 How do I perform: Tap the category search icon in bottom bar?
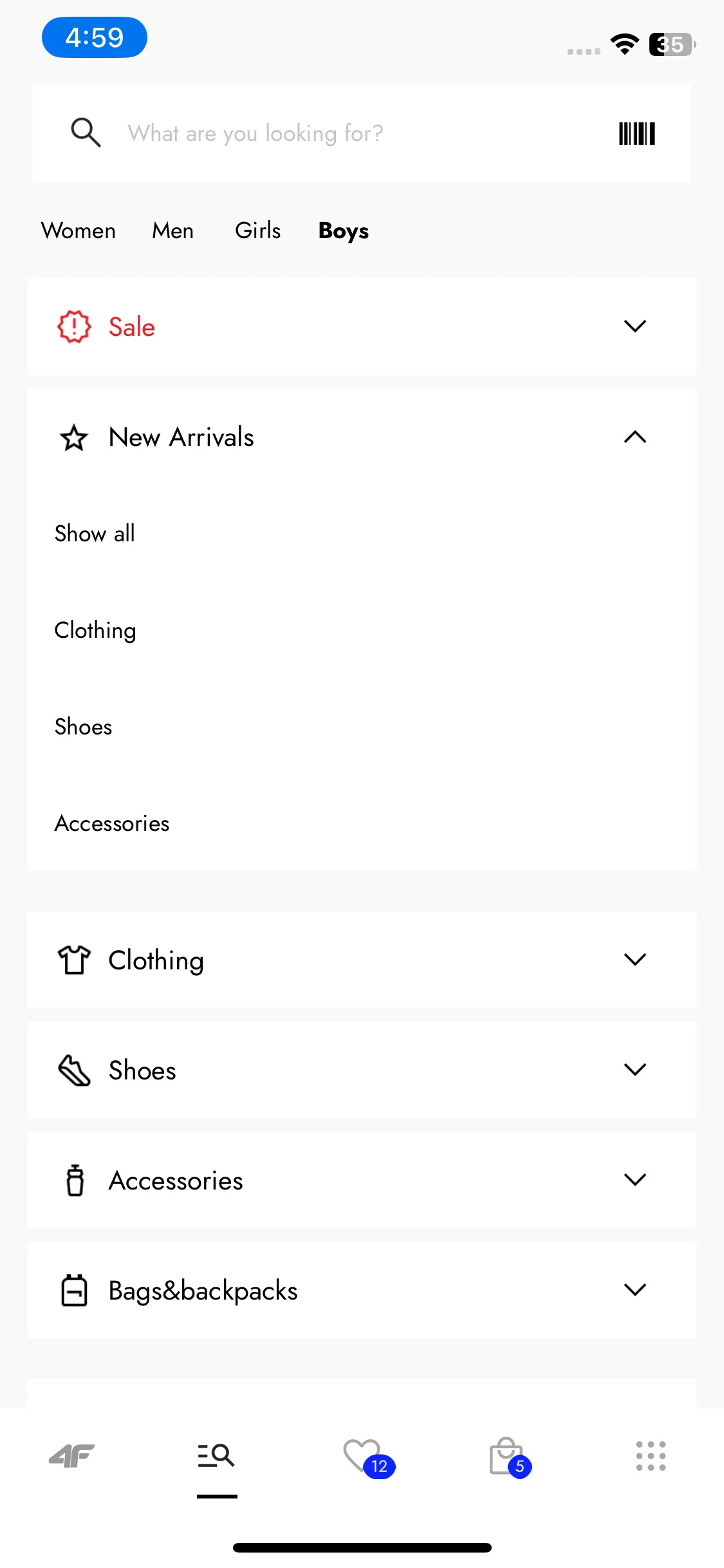click(216, 1455)
